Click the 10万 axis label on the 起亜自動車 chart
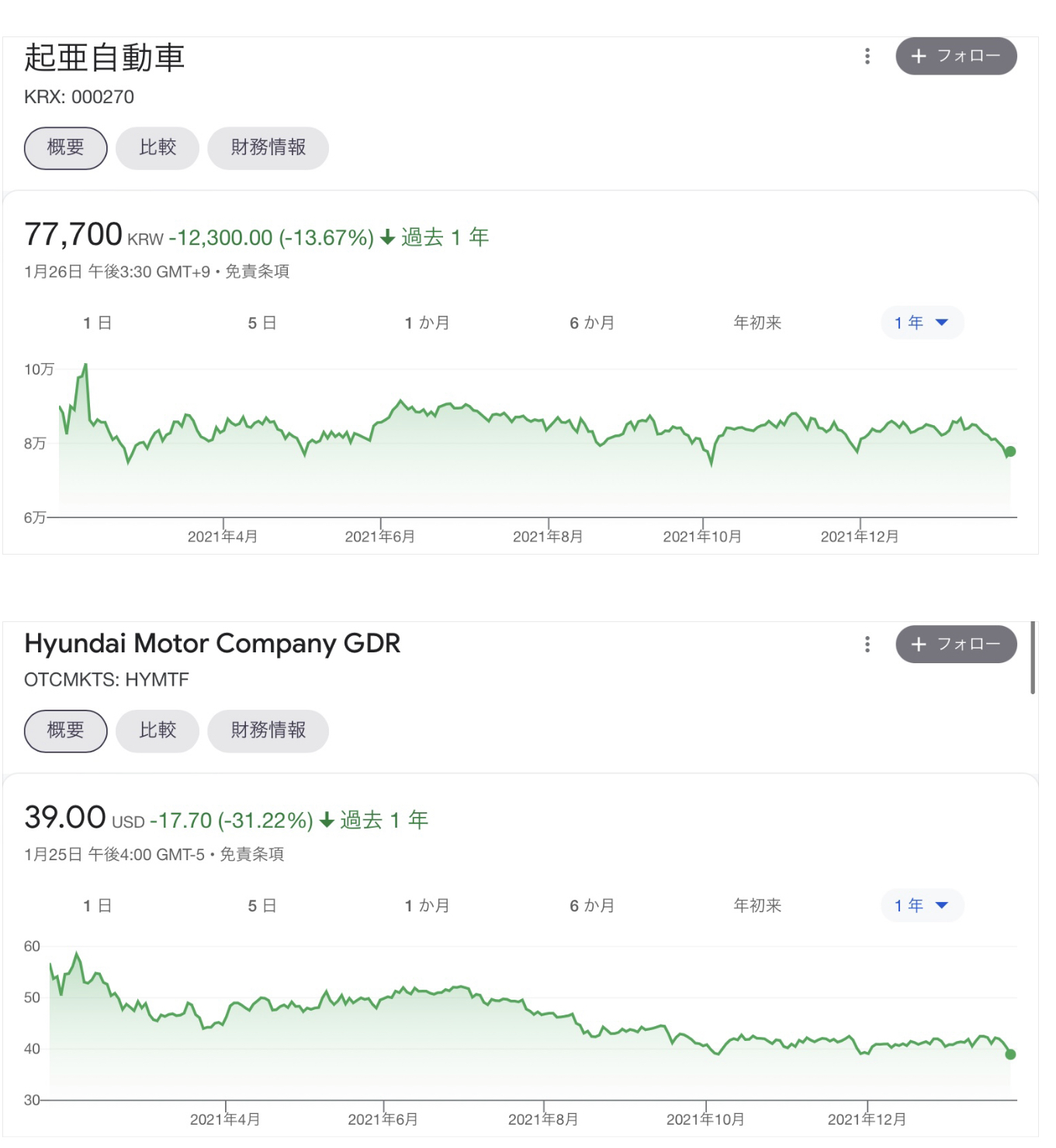The image size is (1056, 1148). [x=39, y=369]
